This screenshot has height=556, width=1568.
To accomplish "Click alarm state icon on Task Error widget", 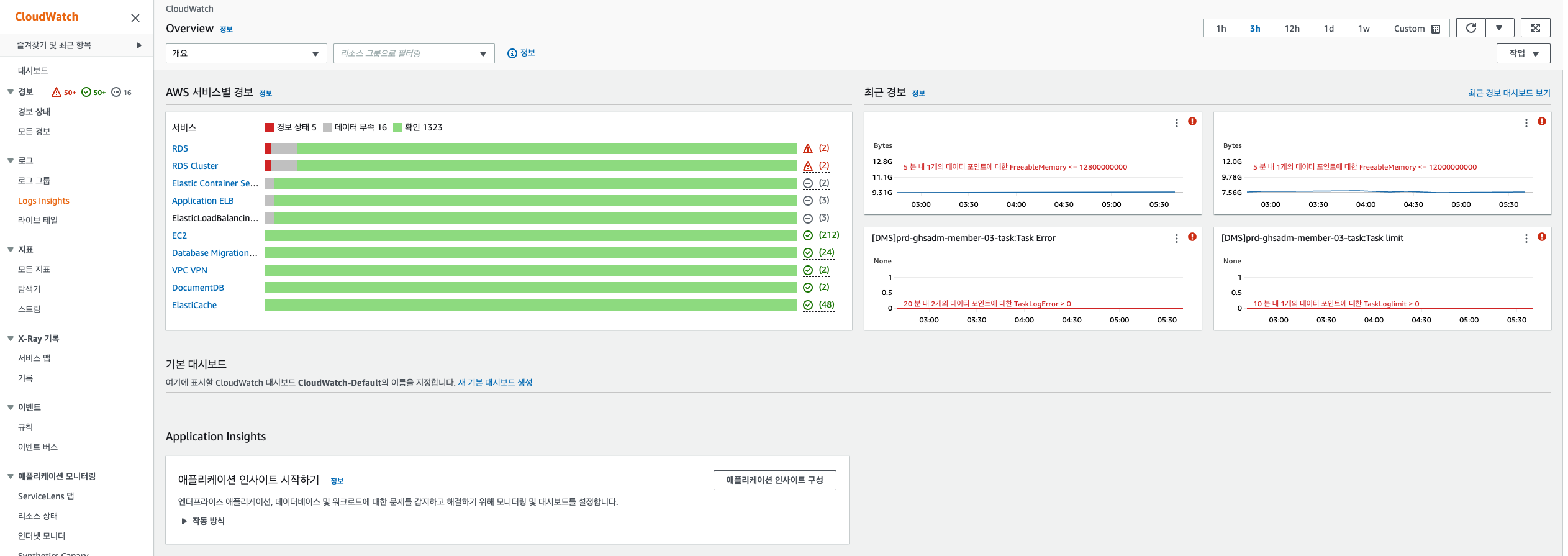I will [x=1192, y=237].
